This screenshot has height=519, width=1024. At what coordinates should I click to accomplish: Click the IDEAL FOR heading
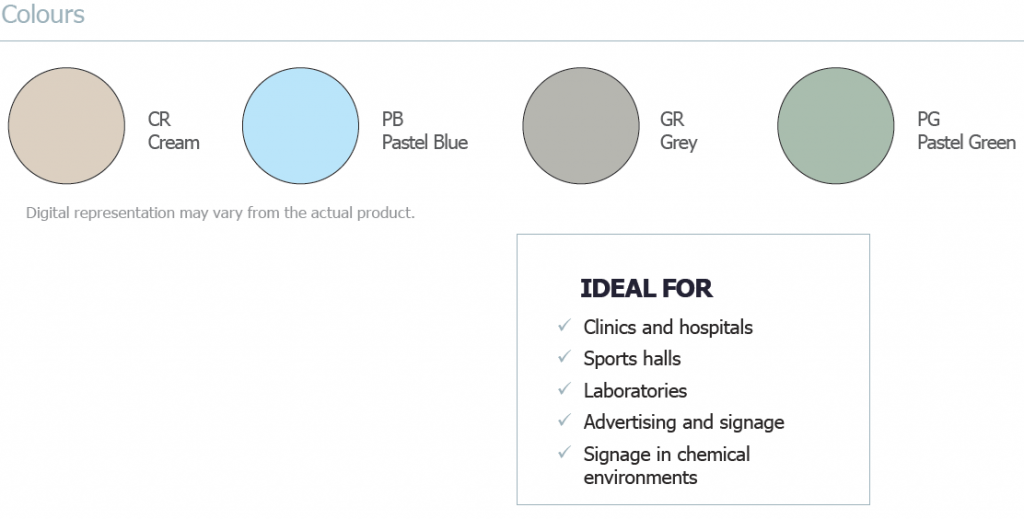pos(646,289)
